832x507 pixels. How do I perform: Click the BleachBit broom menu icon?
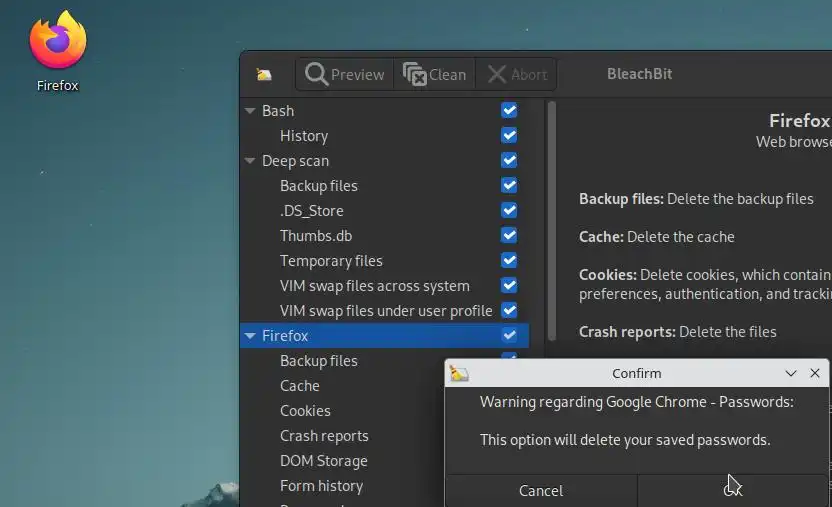[x=264, y=74]
